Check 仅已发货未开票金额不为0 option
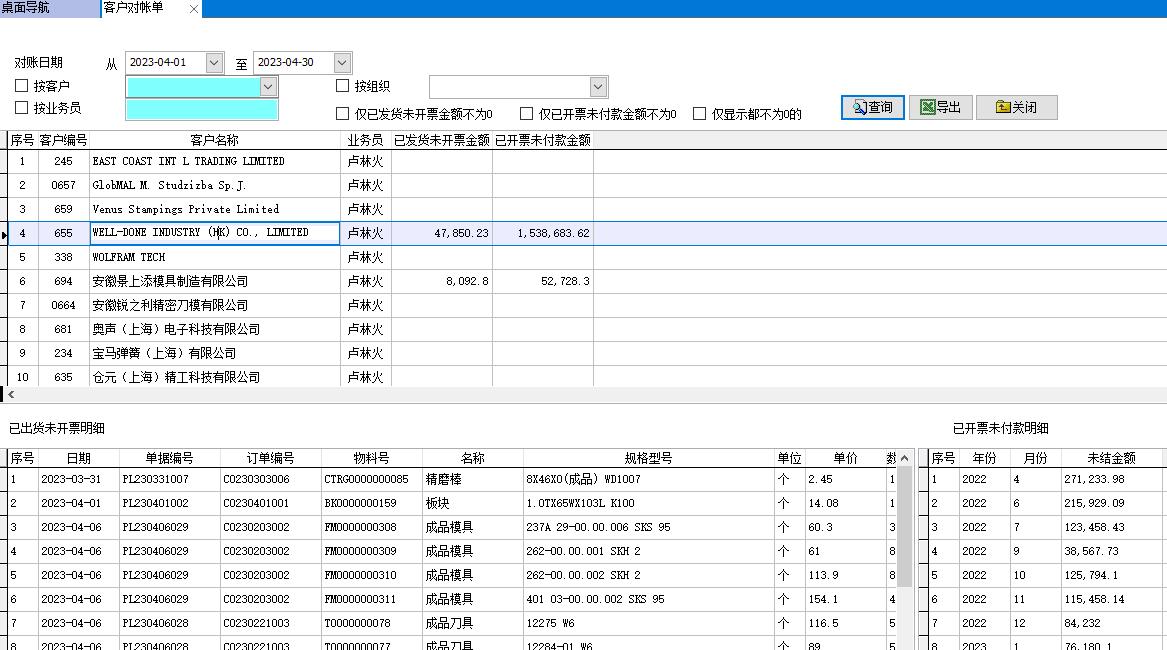Screen dimensions: 1167x650 [343, 113]
